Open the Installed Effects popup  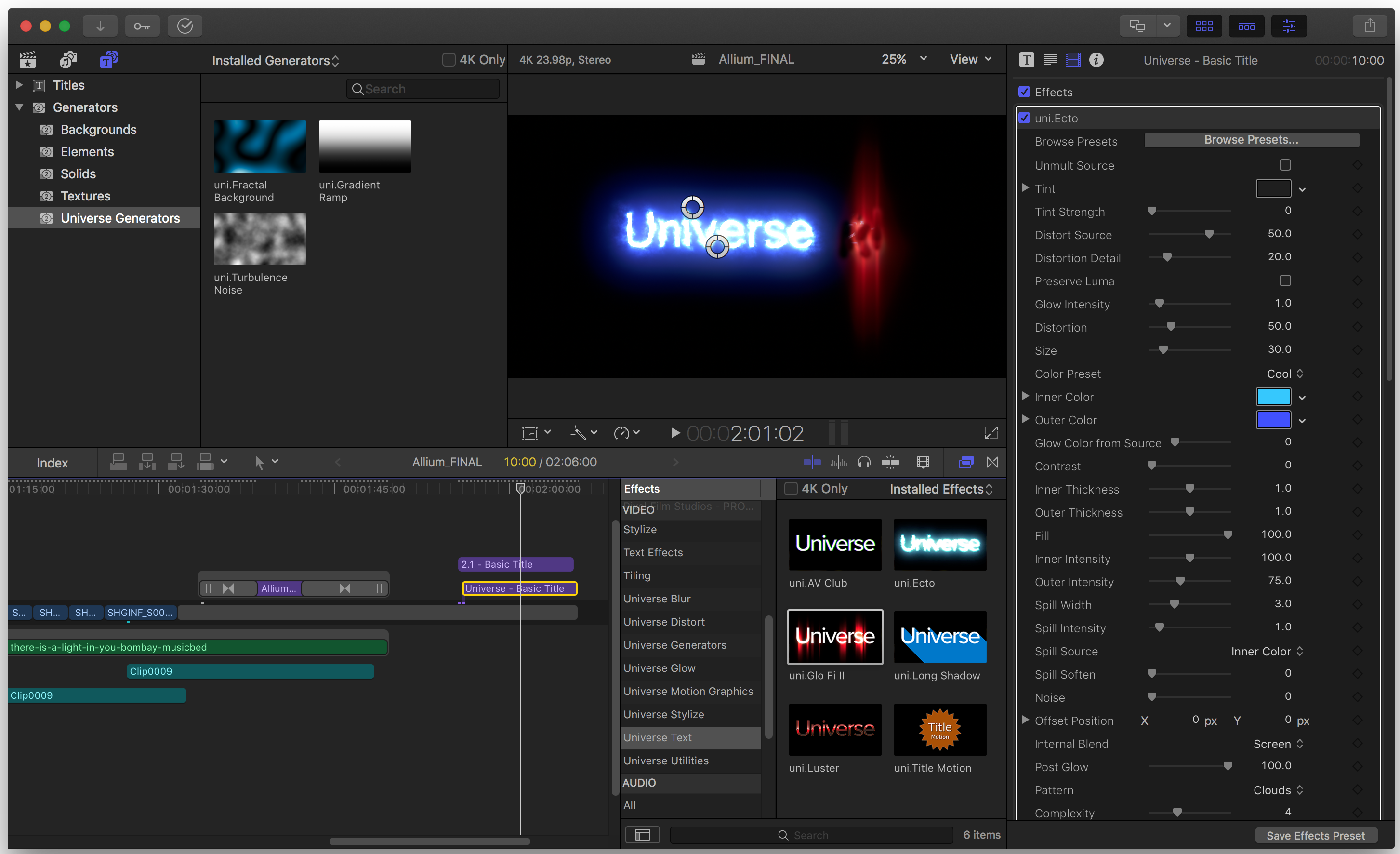(x=941, y=489)
